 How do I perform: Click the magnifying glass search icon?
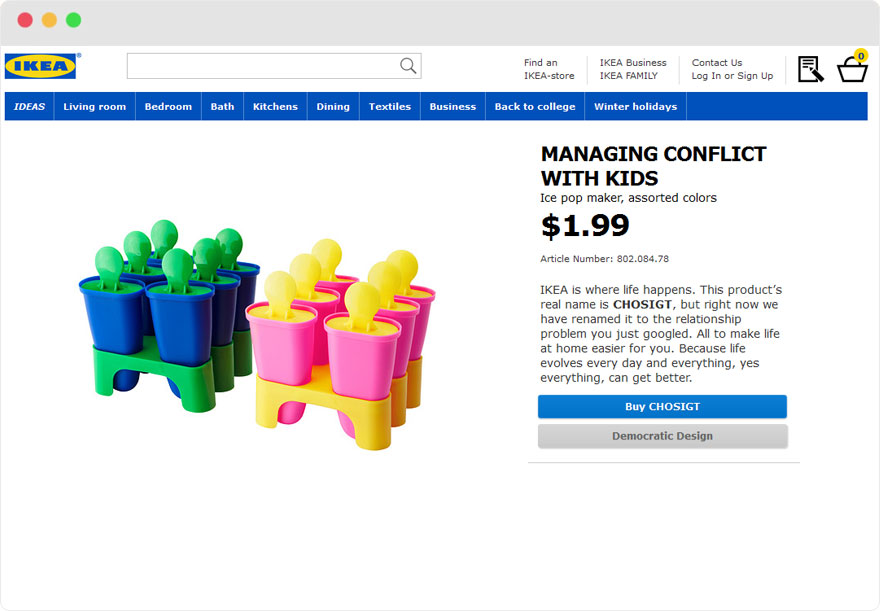(408, 66)
